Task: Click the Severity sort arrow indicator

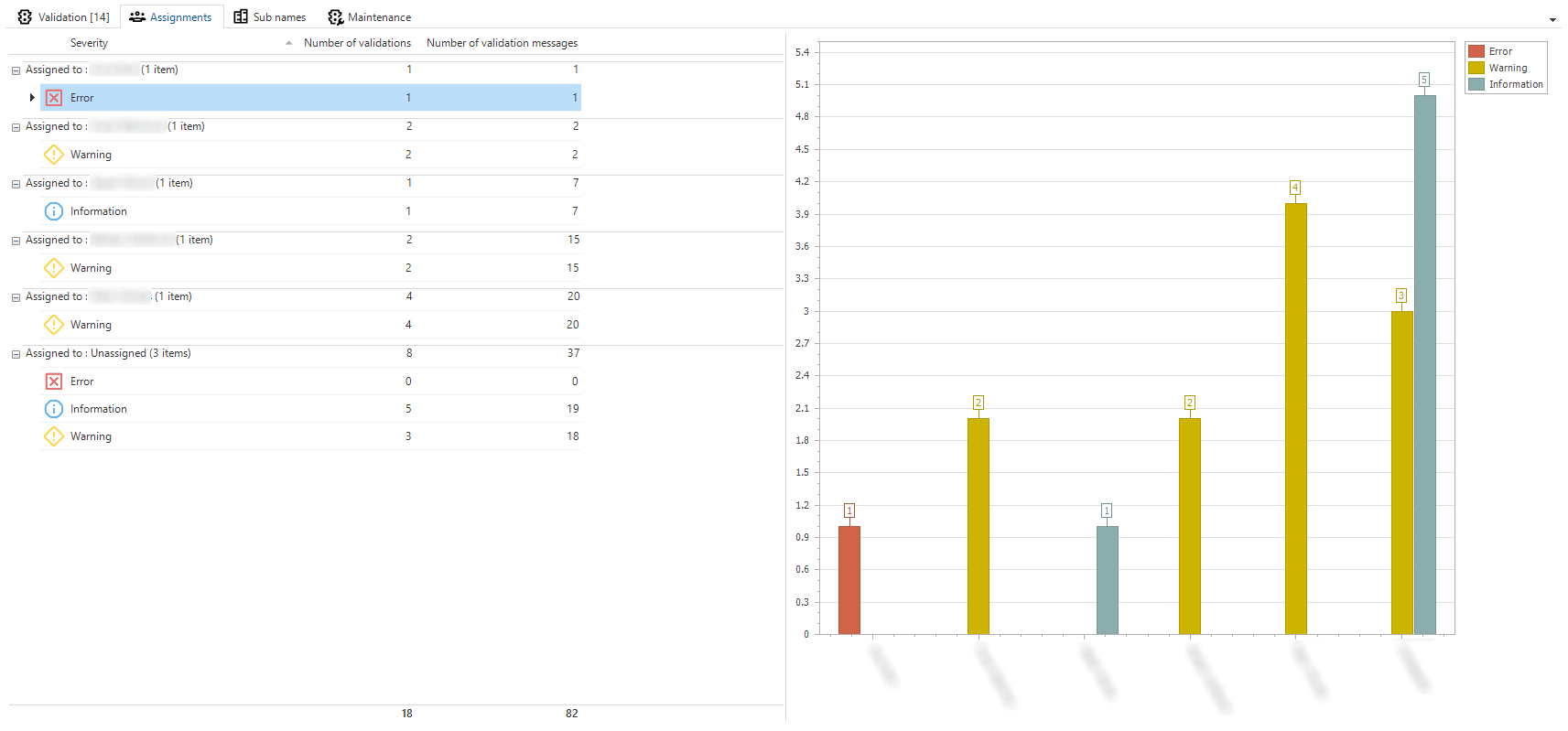Action: (x=288, y=43)
